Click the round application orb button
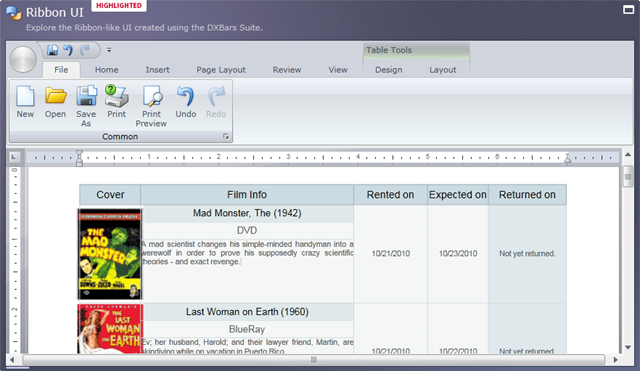This screenshot has height=371, width=640. click(23, 59)
